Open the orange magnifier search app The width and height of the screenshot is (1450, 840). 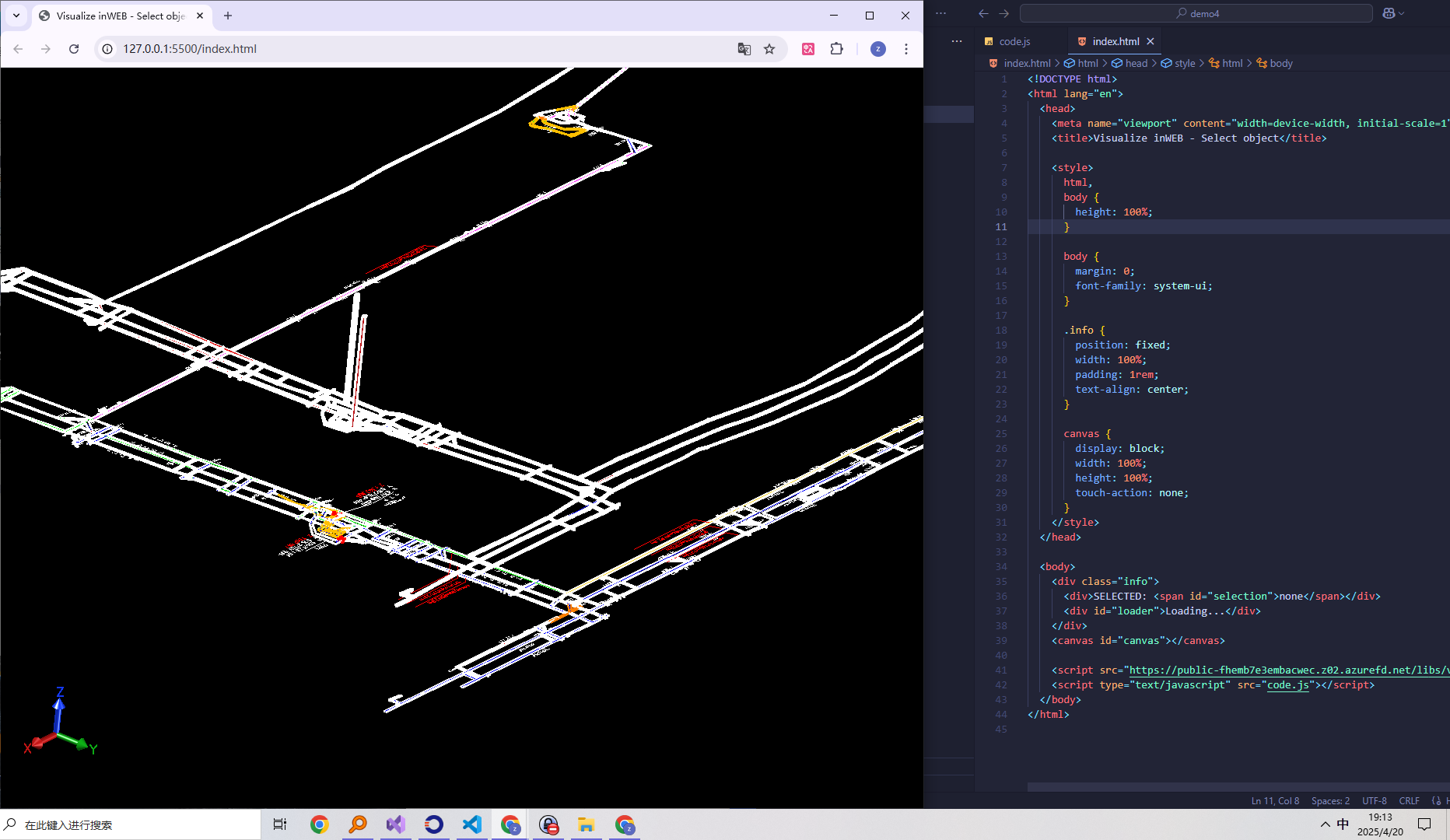tap(357, 824)
